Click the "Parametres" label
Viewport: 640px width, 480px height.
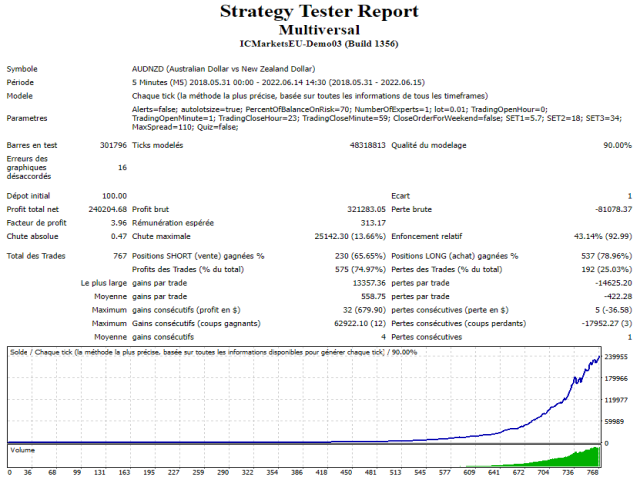(27, 118)
